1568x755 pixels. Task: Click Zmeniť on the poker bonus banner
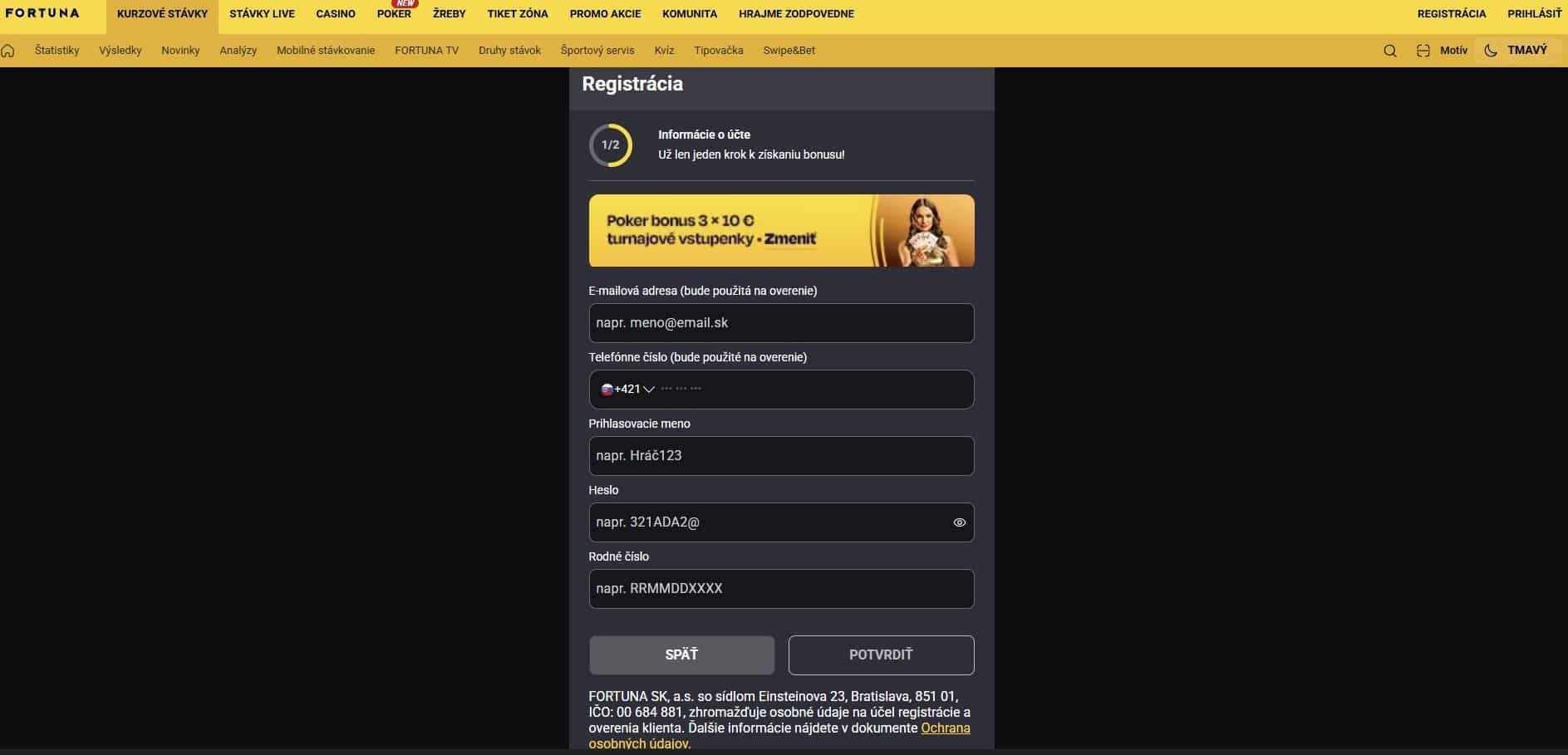click(x=790, y=239)
